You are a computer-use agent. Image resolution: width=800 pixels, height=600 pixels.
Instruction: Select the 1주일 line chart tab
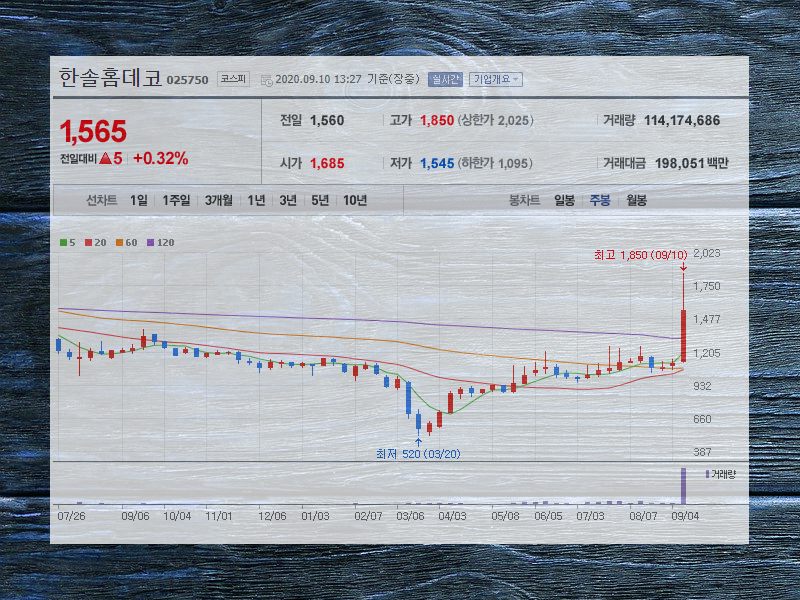(x=177, y=201)
